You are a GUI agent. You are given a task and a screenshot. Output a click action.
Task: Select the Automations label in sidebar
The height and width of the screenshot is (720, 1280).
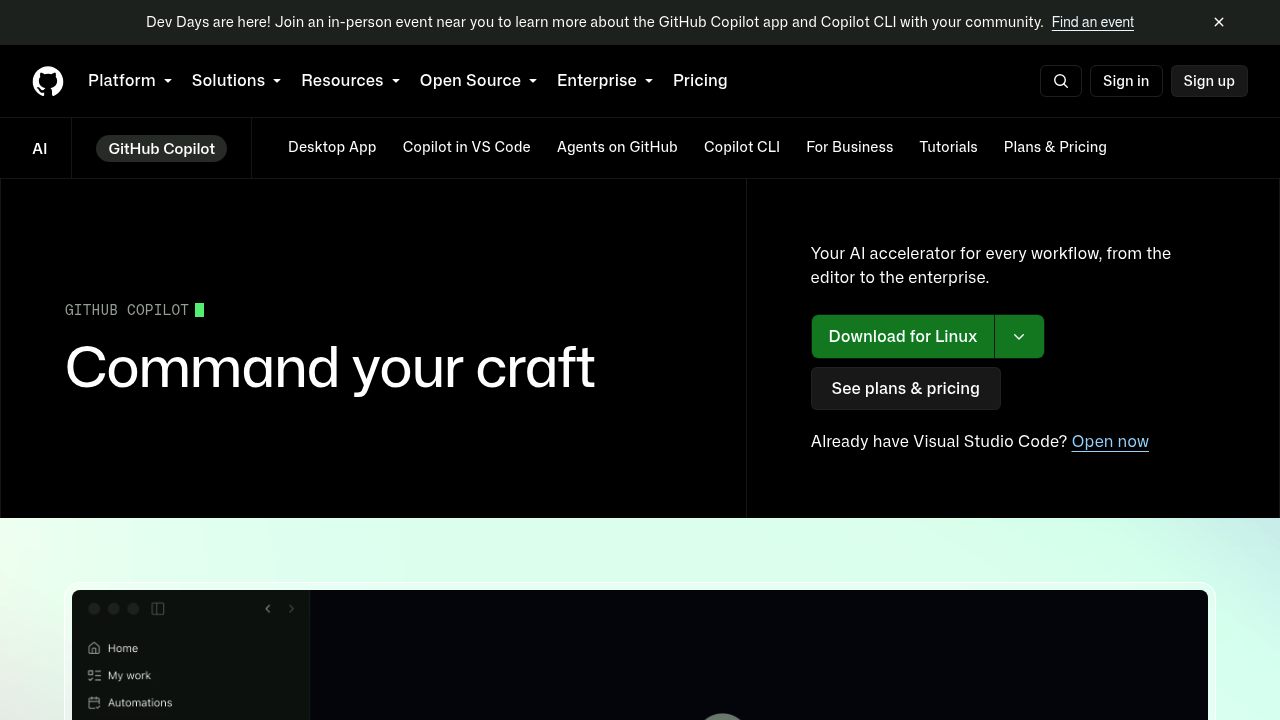(140, 702)
